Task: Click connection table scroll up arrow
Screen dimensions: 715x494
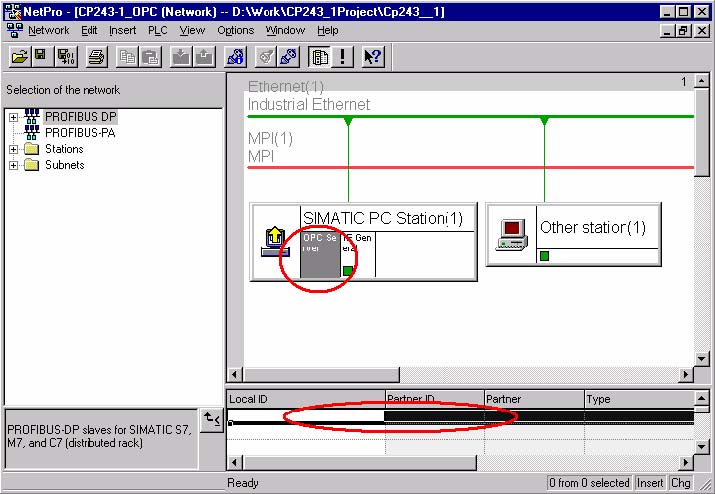Action: [x=701, y=398]
